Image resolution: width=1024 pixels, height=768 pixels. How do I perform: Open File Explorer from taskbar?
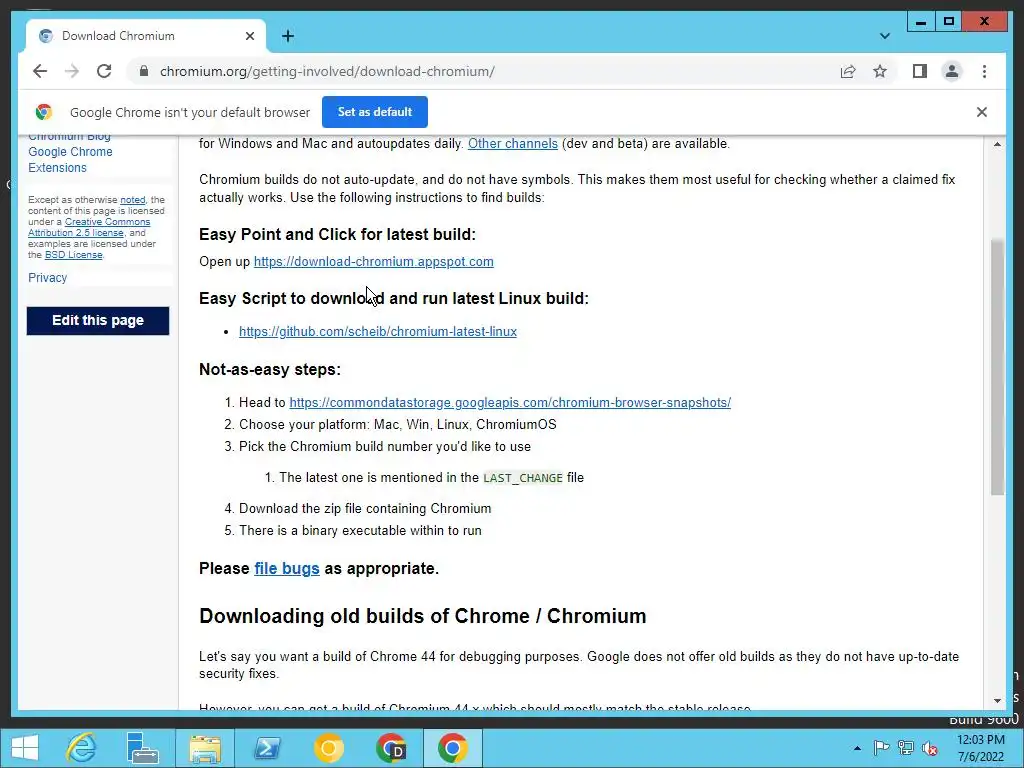point(205,748)
